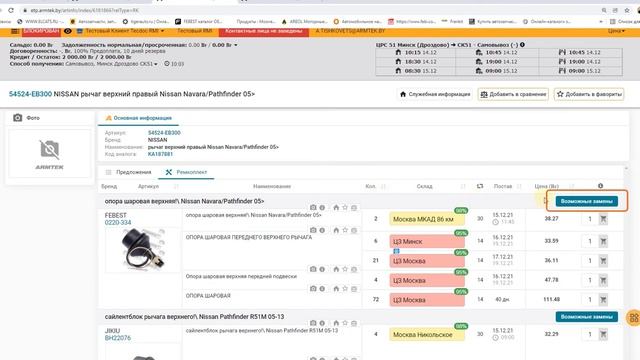This screenshot has height=360, width=640.
Task: Click the red Контактные лица не заведены label
Action: coord(264,31)
